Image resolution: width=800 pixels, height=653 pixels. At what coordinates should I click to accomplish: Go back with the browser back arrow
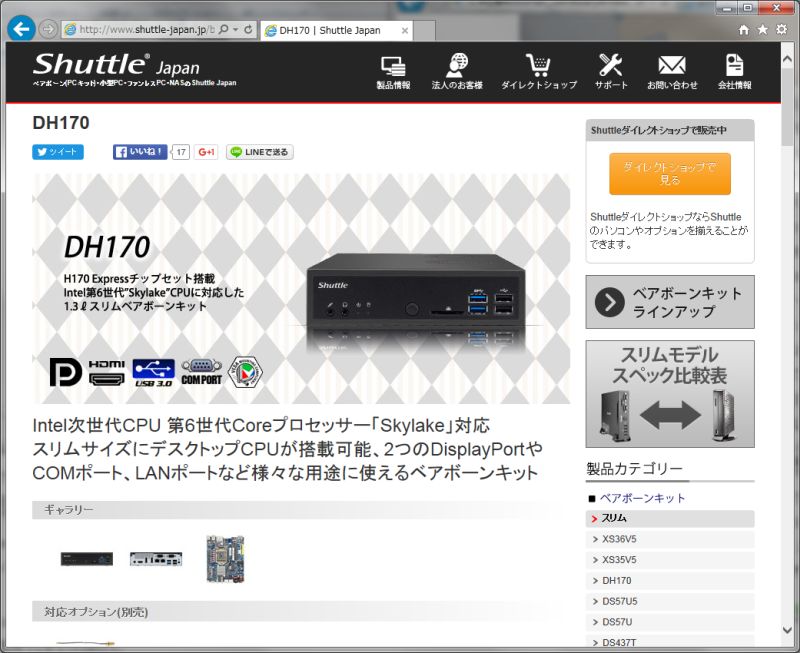click(21, 29)
